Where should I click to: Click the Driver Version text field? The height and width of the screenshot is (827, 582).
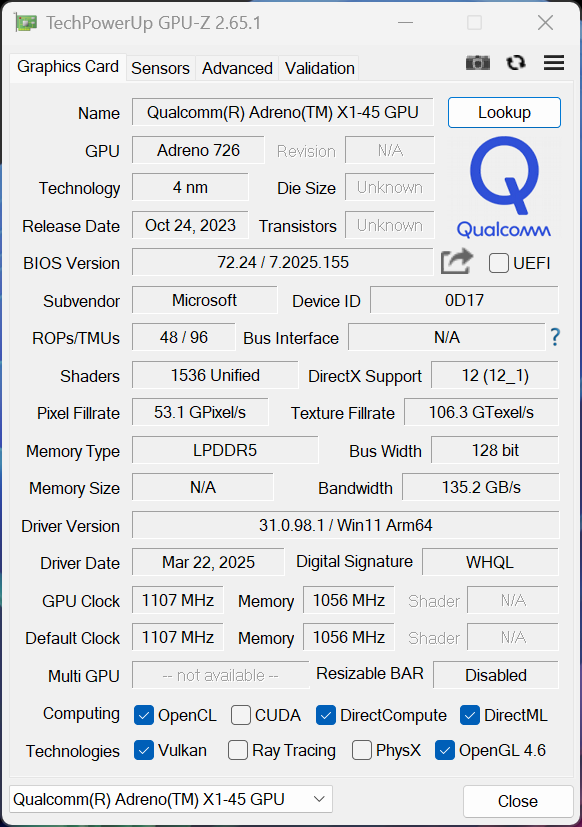345,525
